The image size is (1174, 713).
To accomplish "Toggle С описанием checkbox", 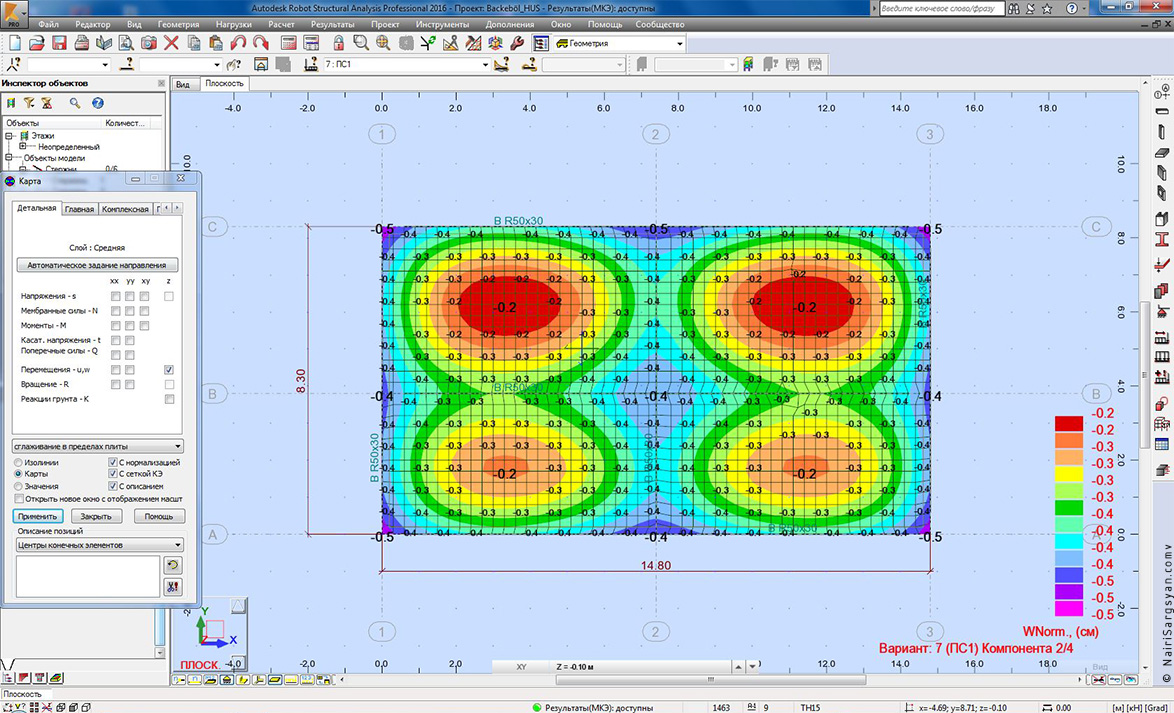I will click(x=112, y=487).
